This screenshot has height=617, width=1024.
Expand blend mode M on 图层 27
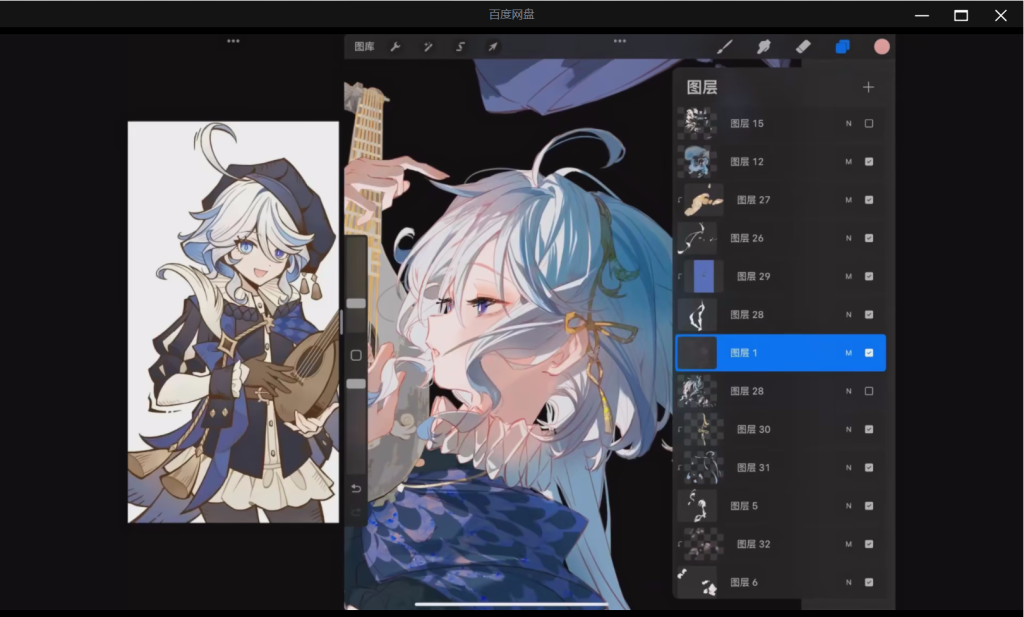pos(849,200)
